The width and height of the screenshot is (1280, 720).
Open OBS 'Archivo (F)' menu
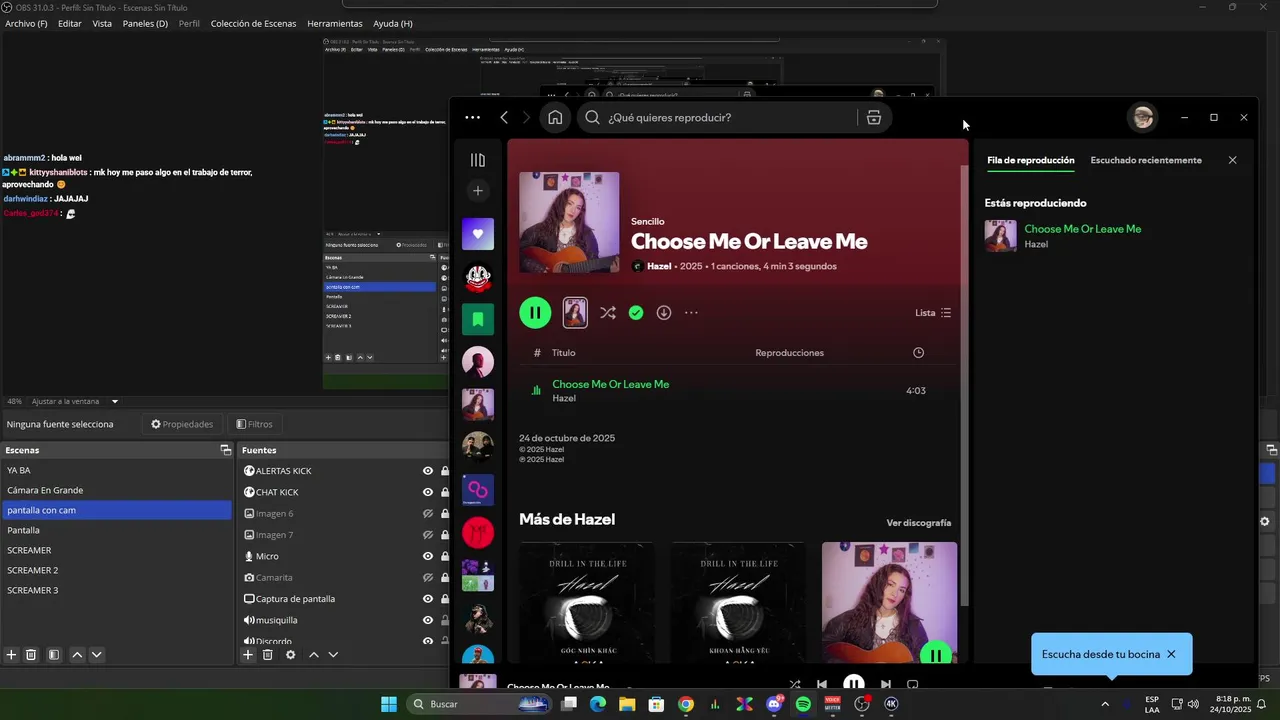pyautogui.click(x=26, y=23)
